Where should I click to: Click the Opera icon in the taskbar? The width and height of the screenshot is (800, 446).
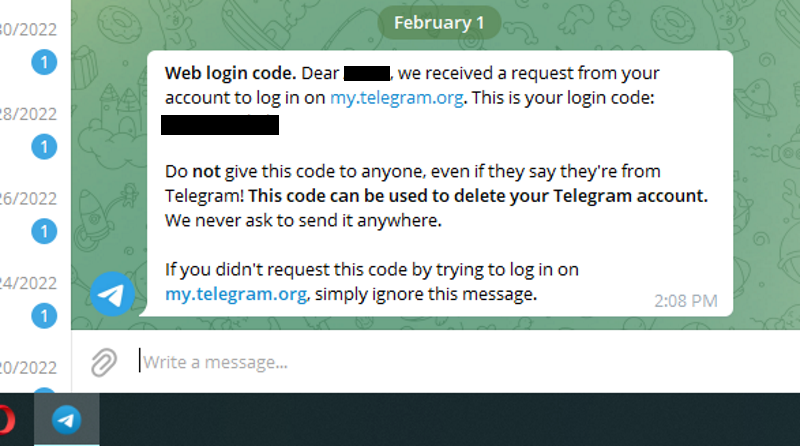5,419
